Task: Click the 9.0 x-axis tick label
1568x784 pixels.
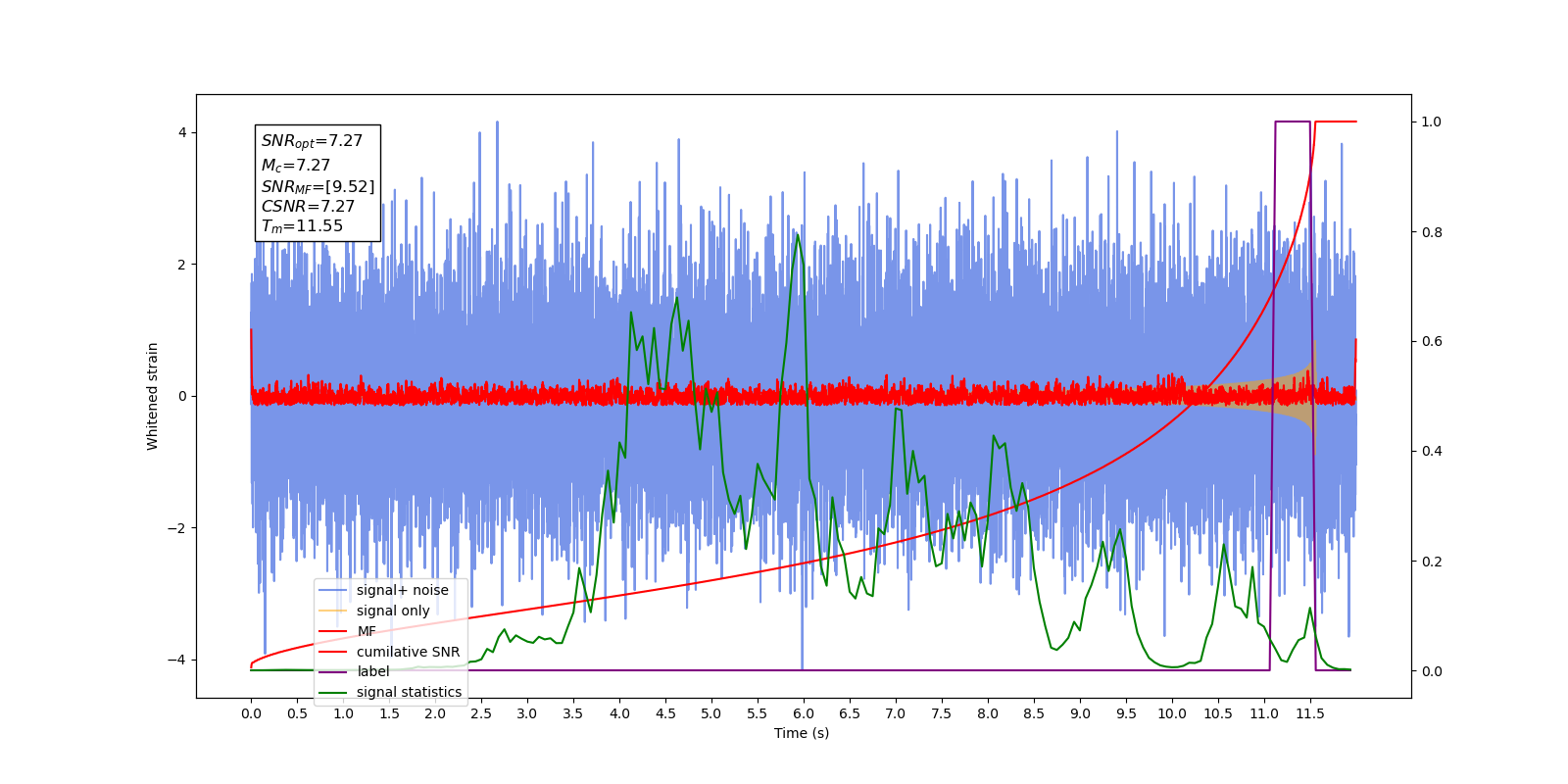Action: 1080,713
